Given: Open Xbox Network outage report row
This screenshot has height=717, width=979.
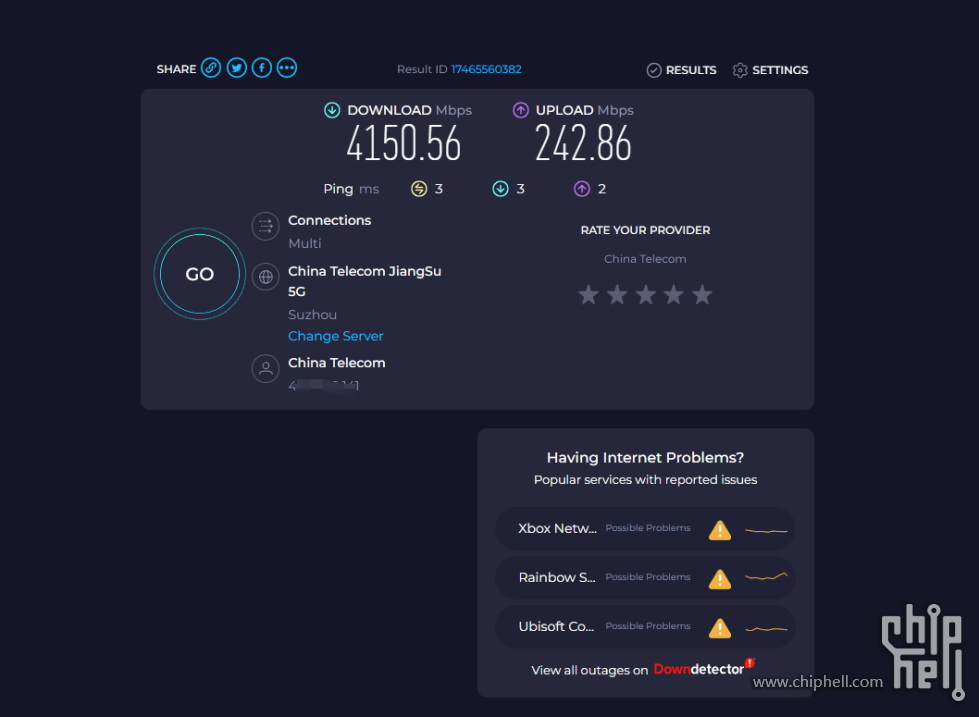Looking at the screenshot, I should (645, 529).
